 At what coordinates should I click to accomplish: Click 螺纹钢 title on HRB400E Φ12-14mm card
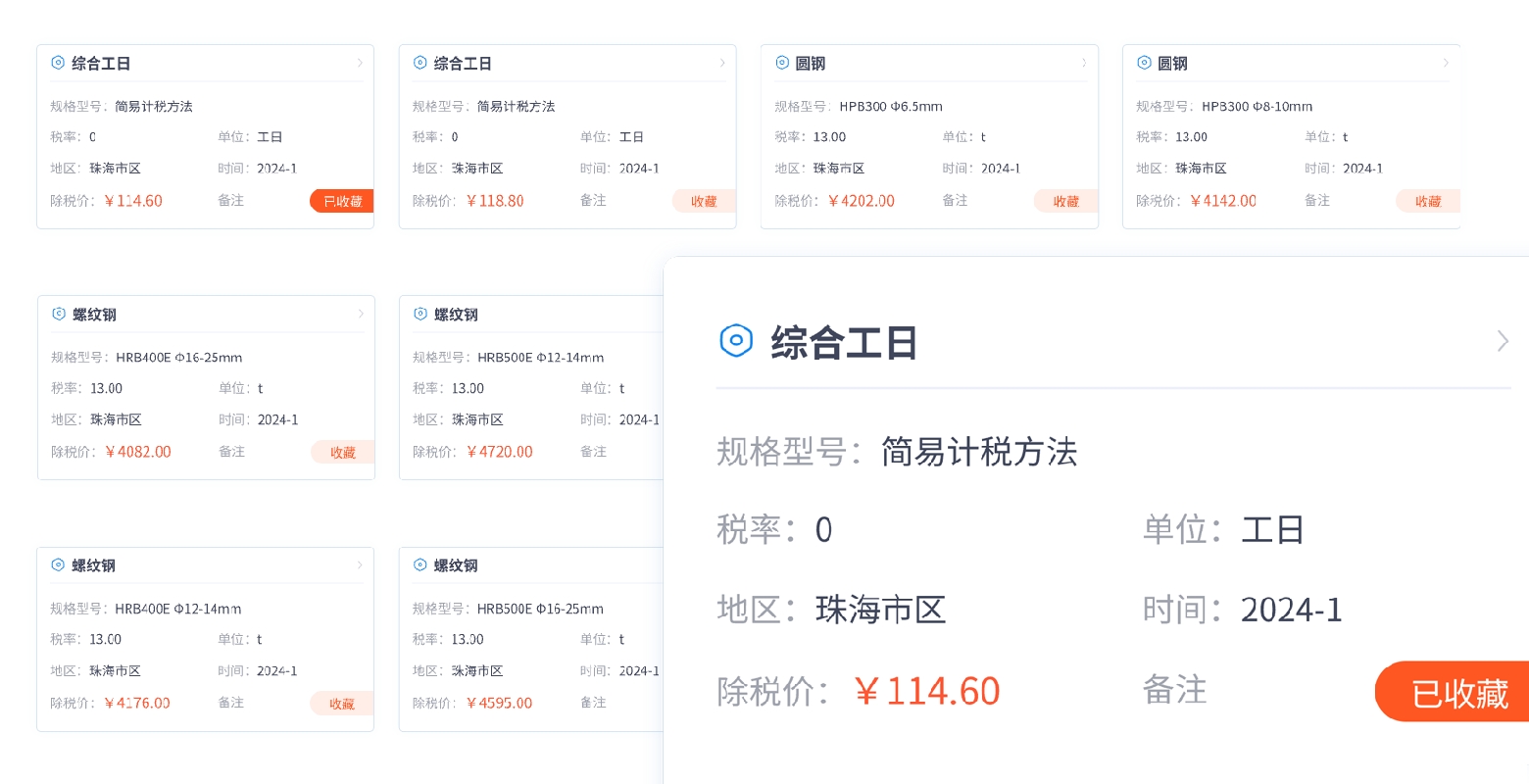(93, 565)
